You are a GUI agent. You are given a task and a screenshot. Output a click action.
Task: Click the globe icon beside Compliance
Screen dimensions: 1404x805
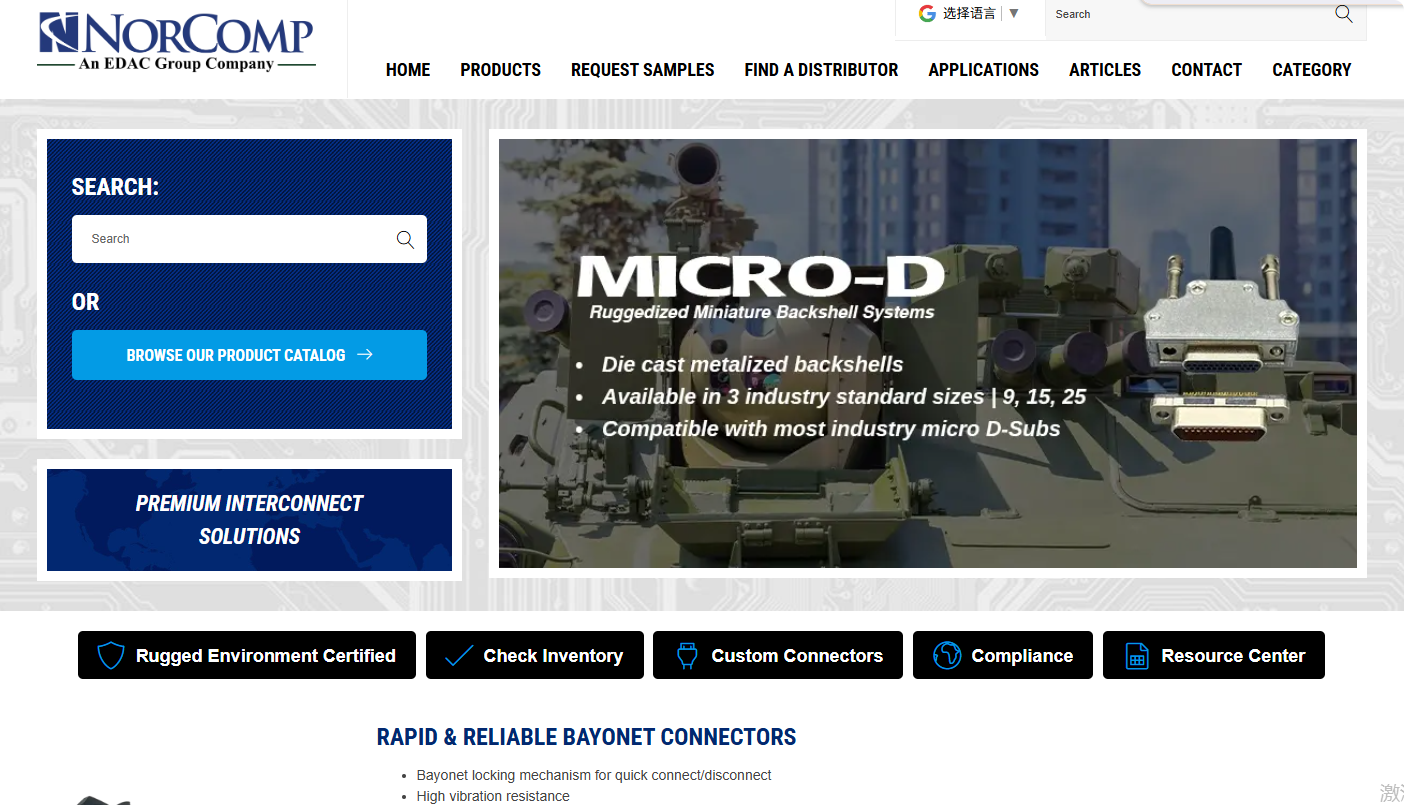pos(946,655)
